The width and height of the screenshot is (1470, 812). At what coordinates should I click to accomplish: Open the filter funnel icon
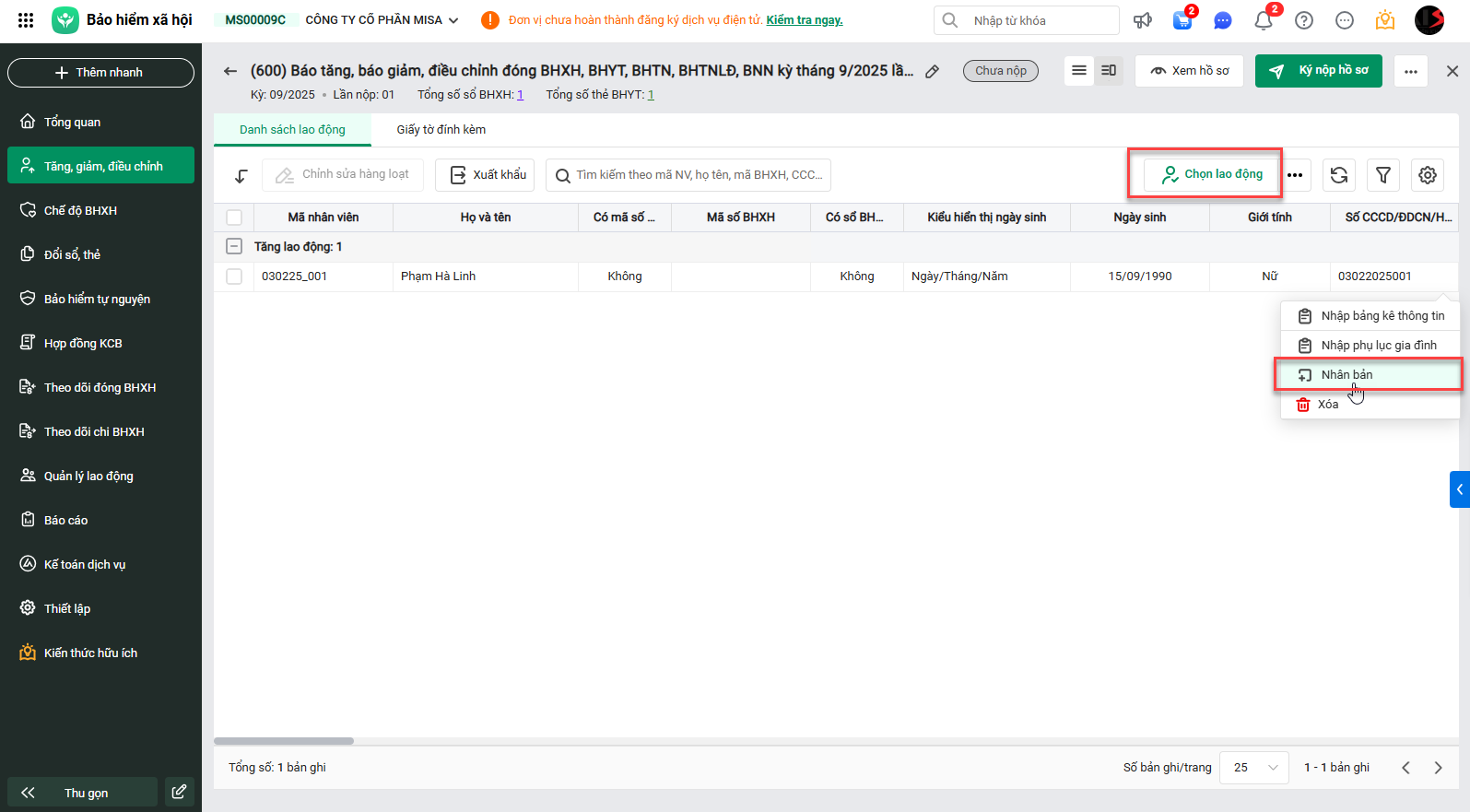(1383, 175)
